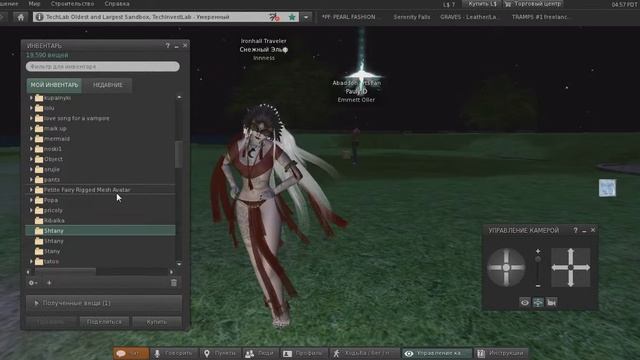Open the Чат chat button
The width and height of the screenshot is (640, 360).
tap(131, 353)
